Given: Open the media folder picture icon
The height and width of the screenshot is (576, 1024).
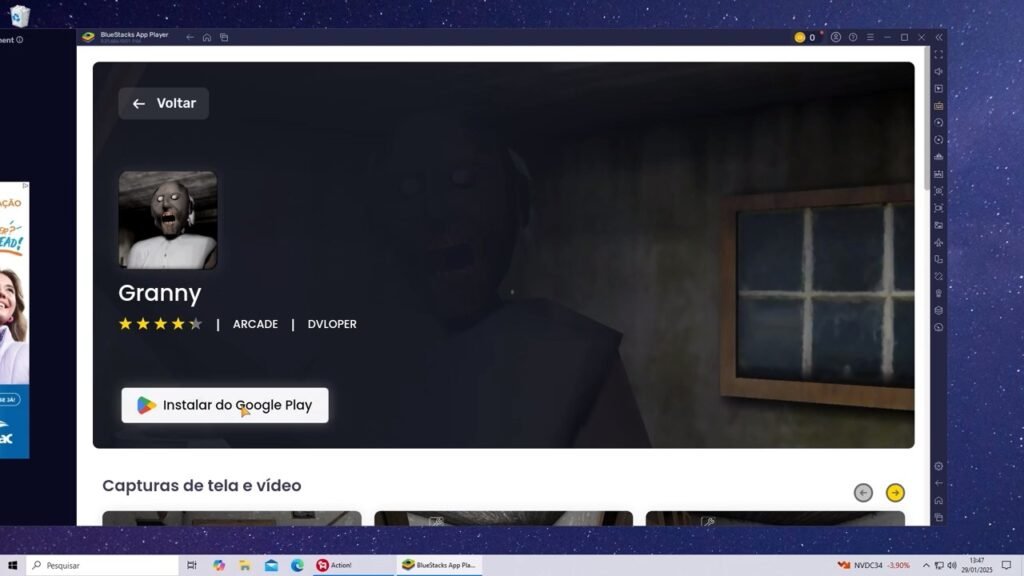Looking at the screenshot, I should [938, 225].
